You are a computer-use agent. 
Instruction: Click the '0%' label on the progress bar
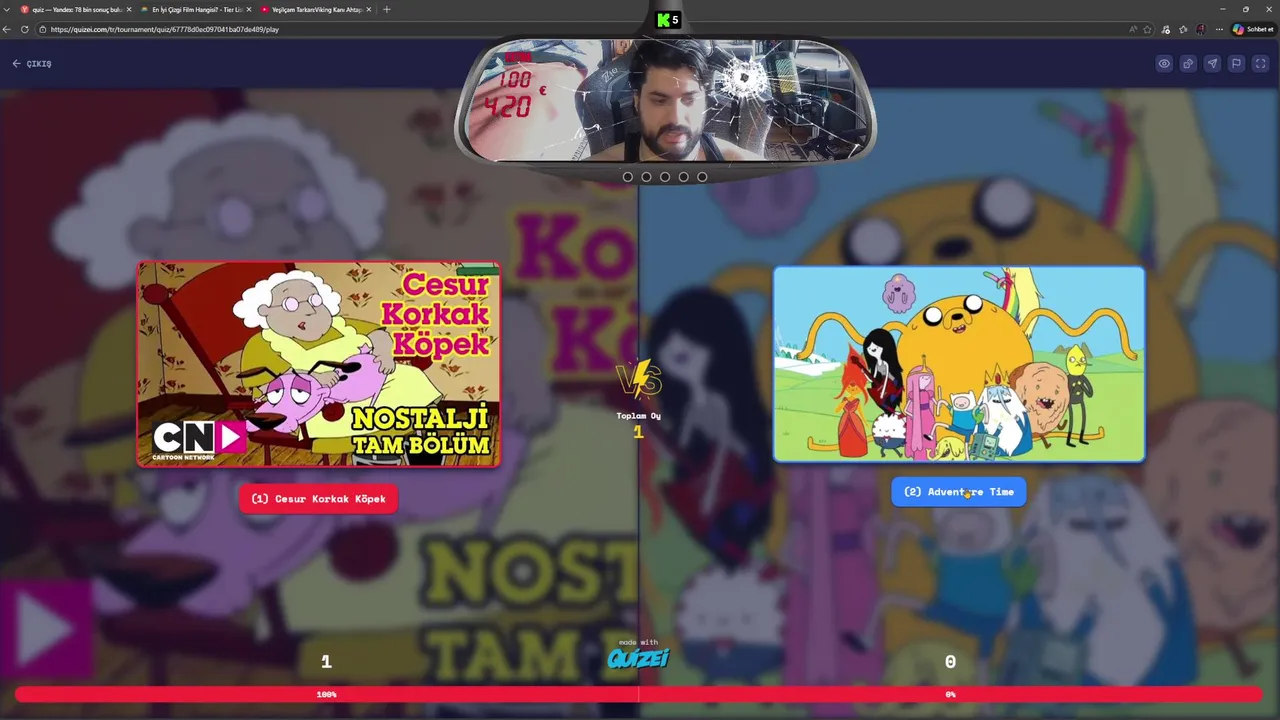pyautogui.click(x=950, y=694)
